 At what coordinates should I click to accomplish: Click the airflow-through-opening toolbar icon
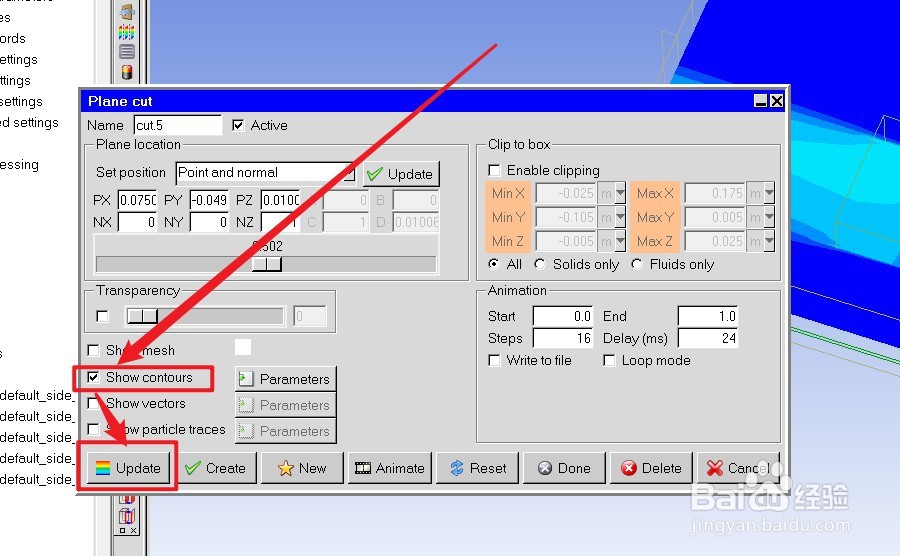point(127,11)
